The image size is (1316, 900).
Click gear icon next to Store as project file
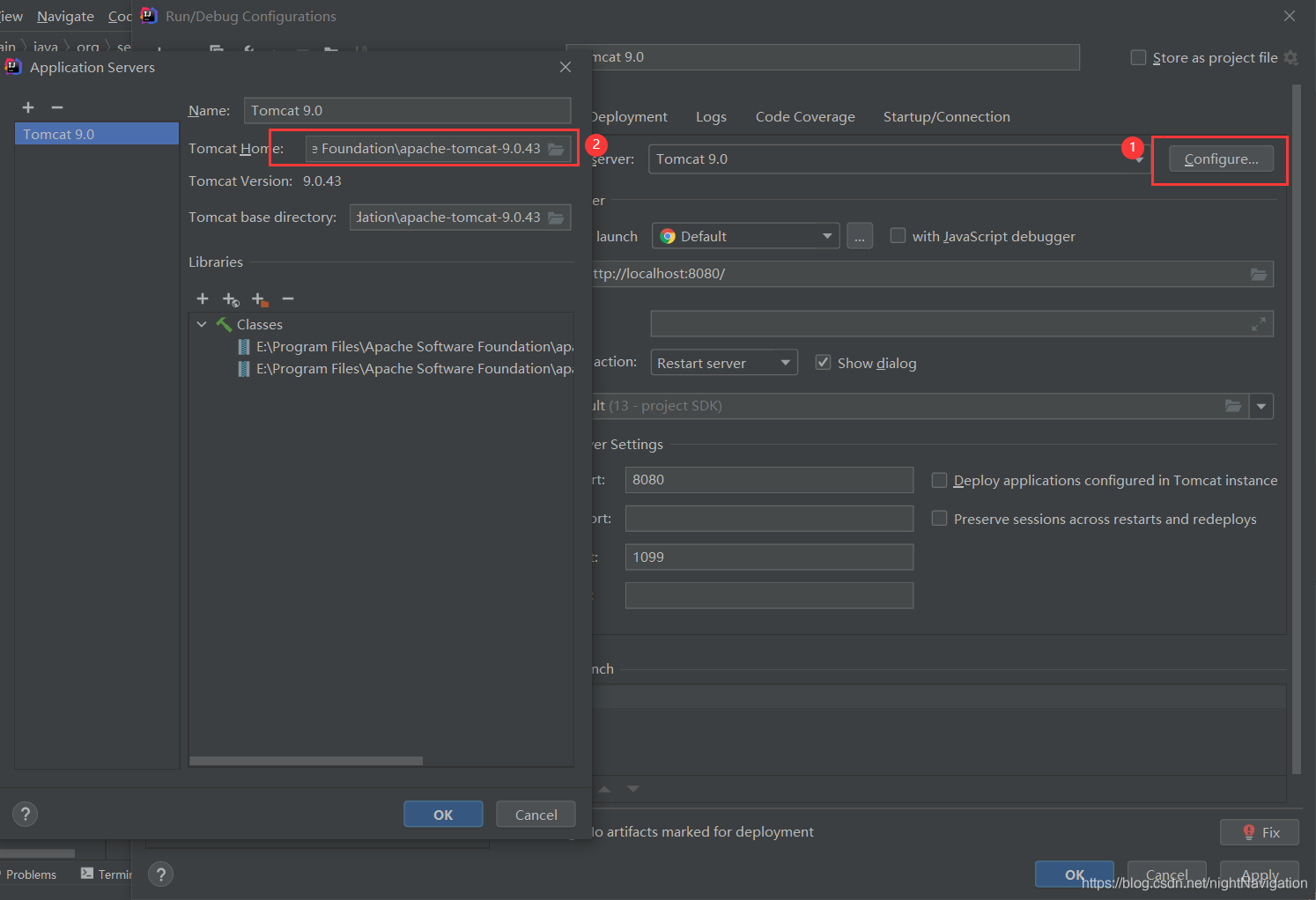1291,57
